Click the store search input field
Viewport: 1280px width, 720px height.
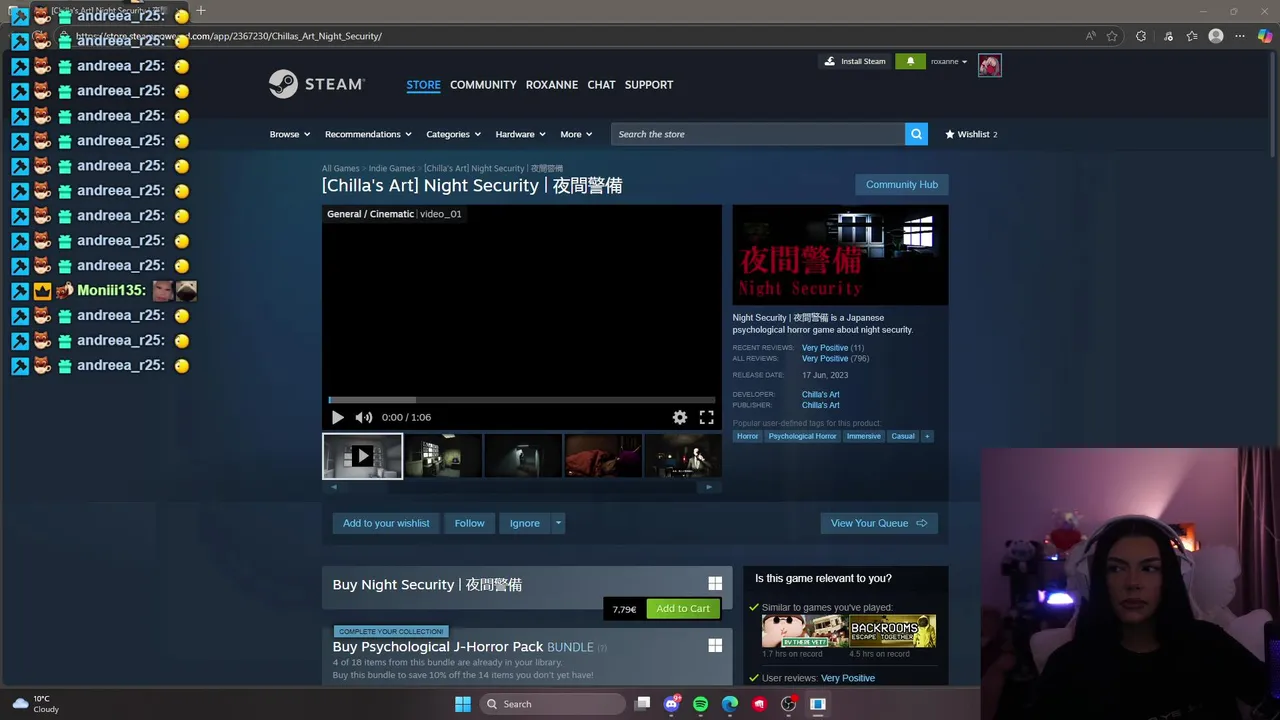coord(758,134)
